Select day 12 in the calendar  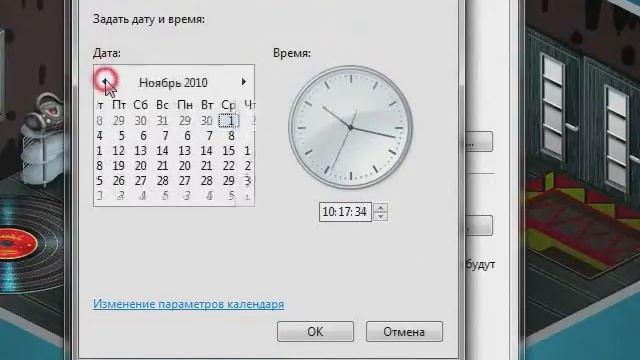119,151
